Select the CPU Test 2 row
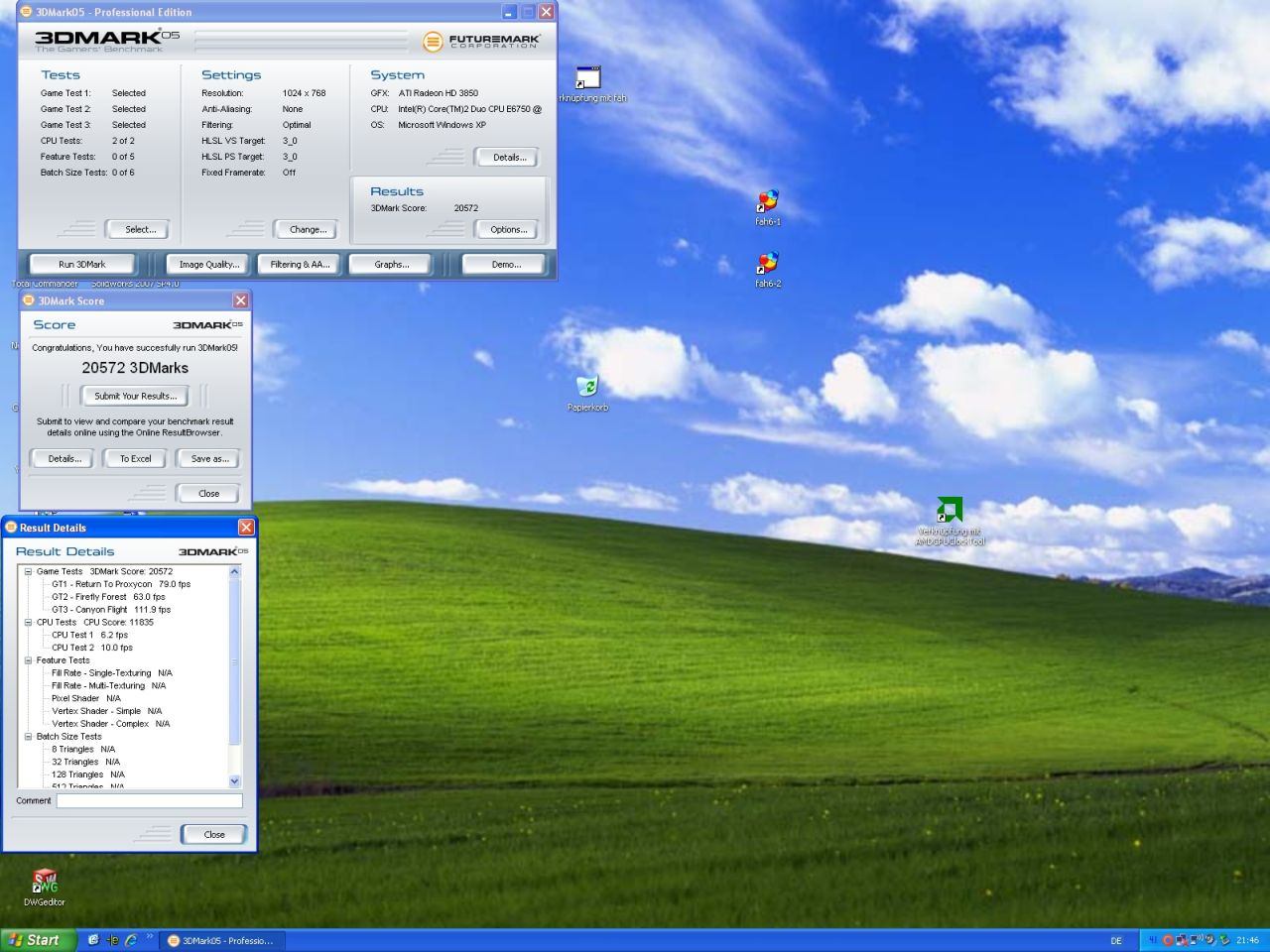Image resolution: width=1270 pixels, height=952 pixels. [x=92, y=649]
